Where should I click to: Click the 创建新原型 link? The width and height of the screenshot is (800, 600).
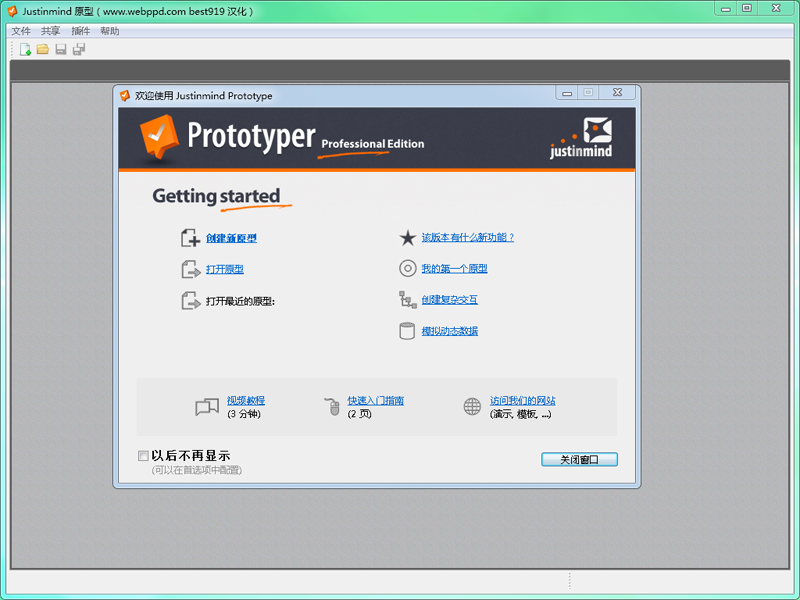point(231,238)
